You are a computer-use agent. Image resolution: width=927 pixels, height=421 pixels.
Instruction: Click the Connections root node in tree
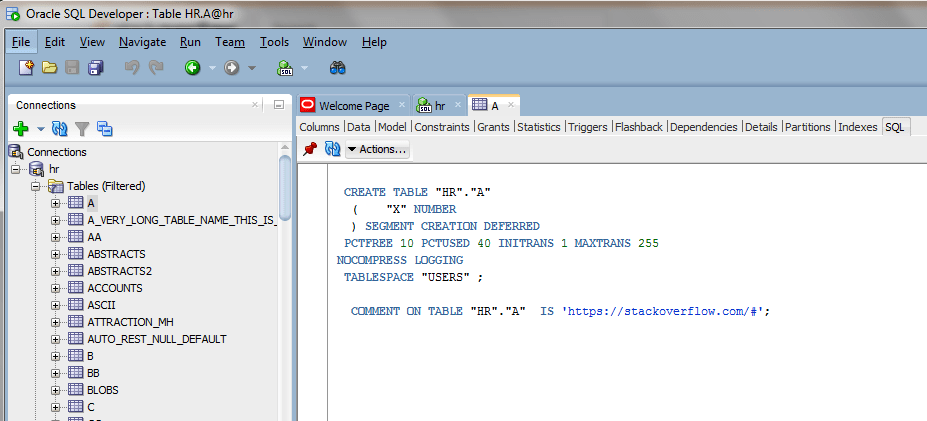pyautogui.click(x=57, y=152)
